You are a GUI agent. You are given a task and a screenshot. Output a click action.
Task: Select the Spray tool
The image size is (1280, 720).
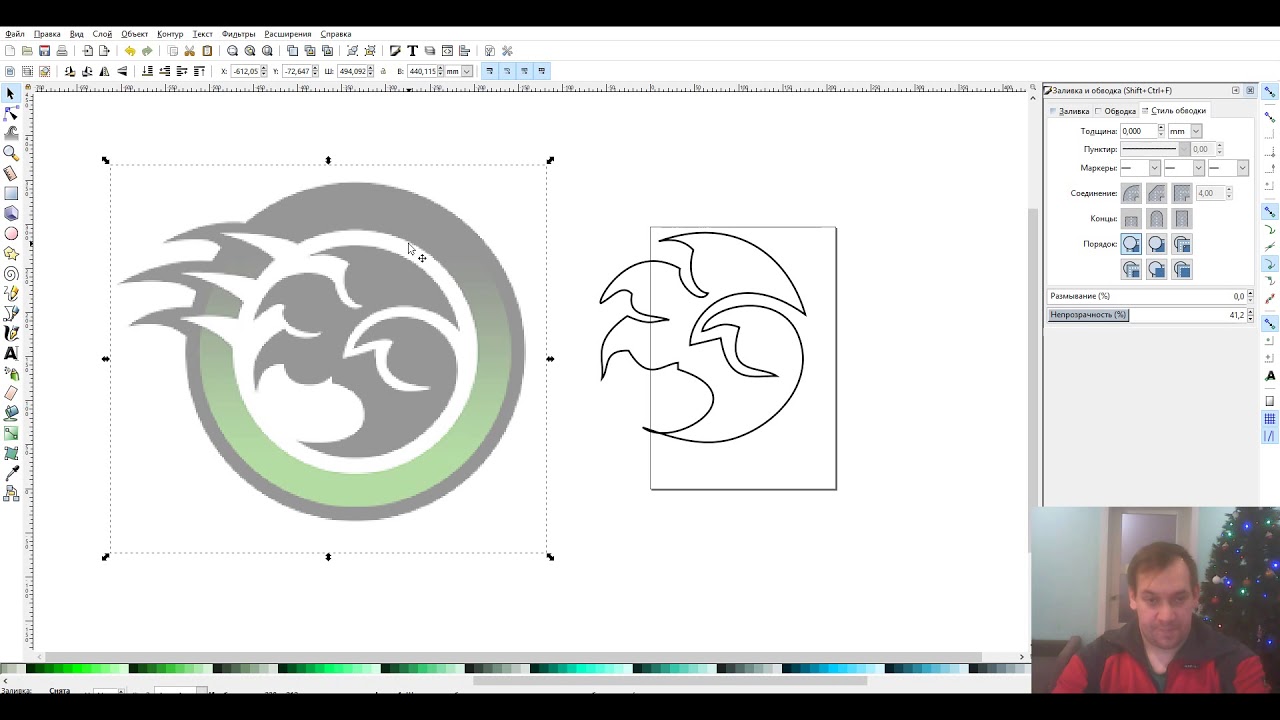click(x=11, y=373)
